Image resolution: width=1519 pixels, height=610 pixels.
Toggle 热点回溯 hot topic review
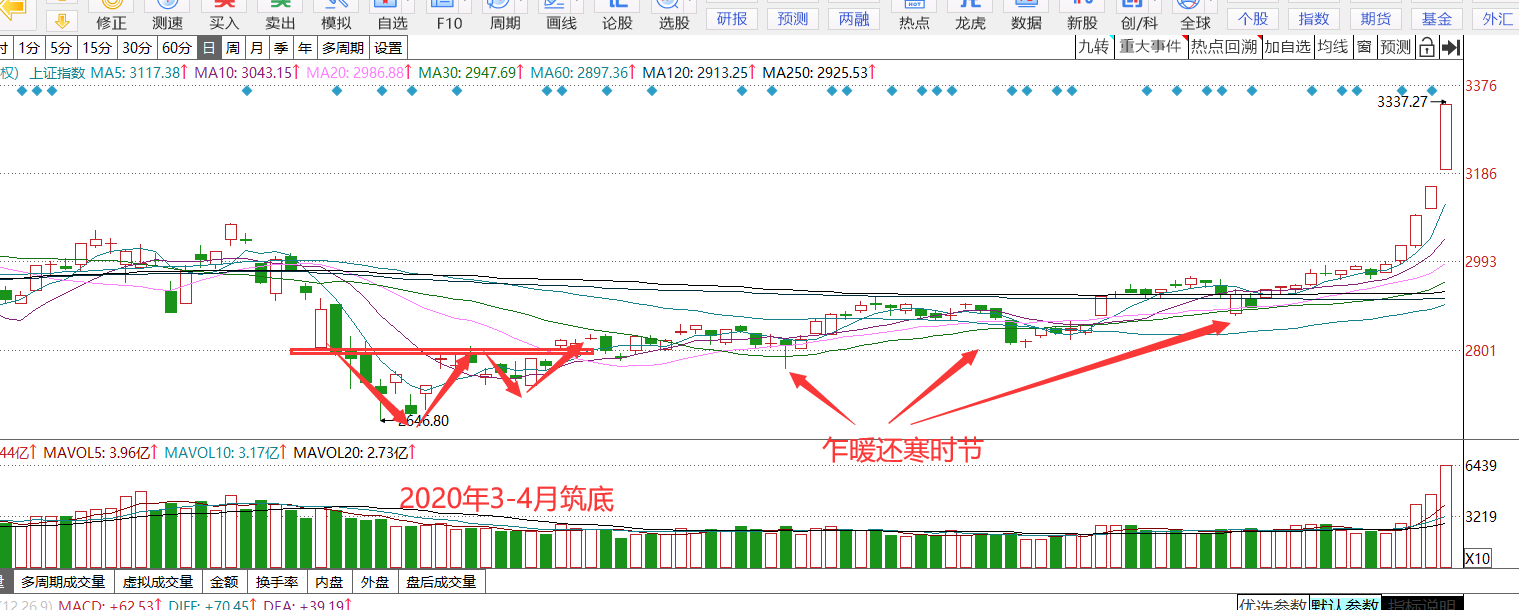pos(1225,47)
